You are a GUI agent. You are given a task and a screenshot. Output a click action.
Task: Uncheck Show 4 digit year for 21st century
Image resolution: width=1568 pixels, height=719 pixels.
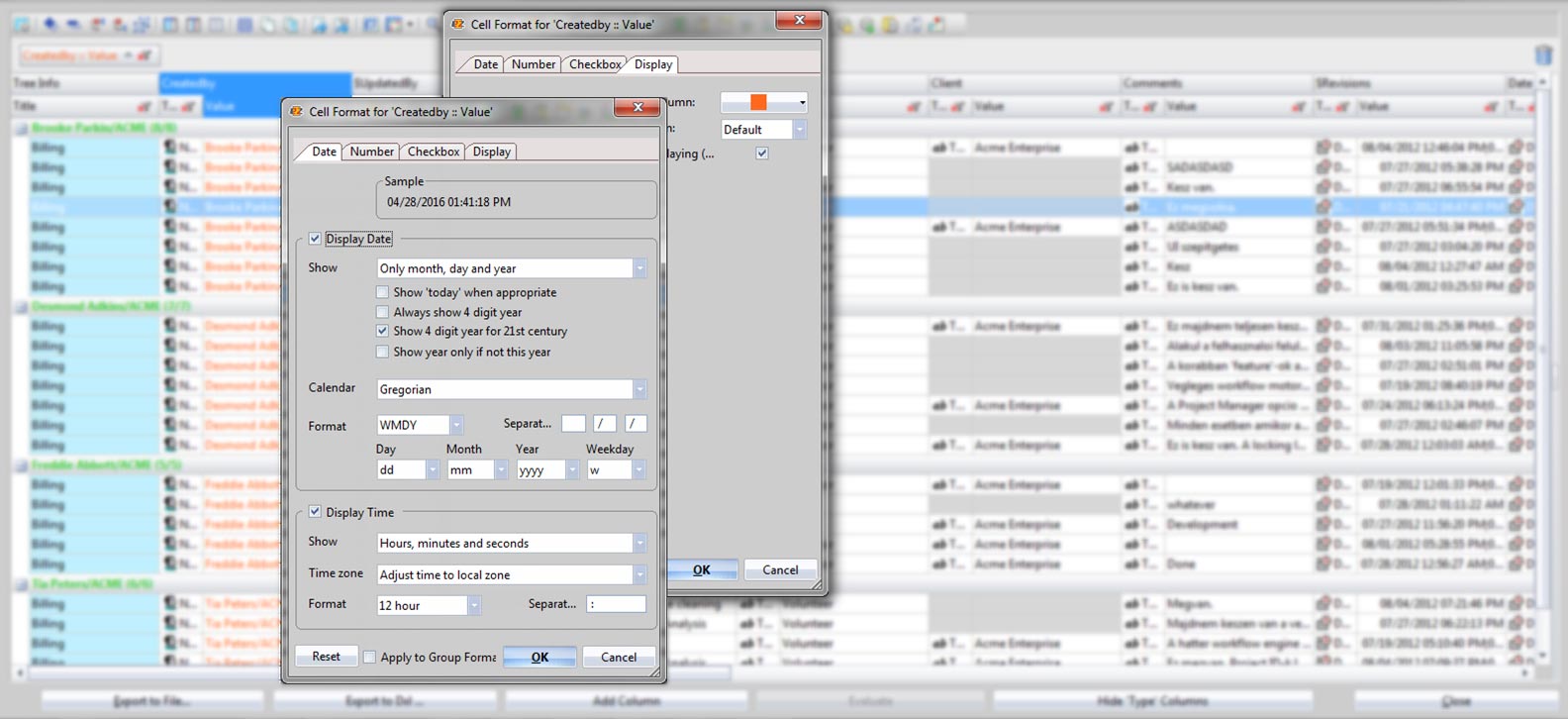[x=382, y=331]
